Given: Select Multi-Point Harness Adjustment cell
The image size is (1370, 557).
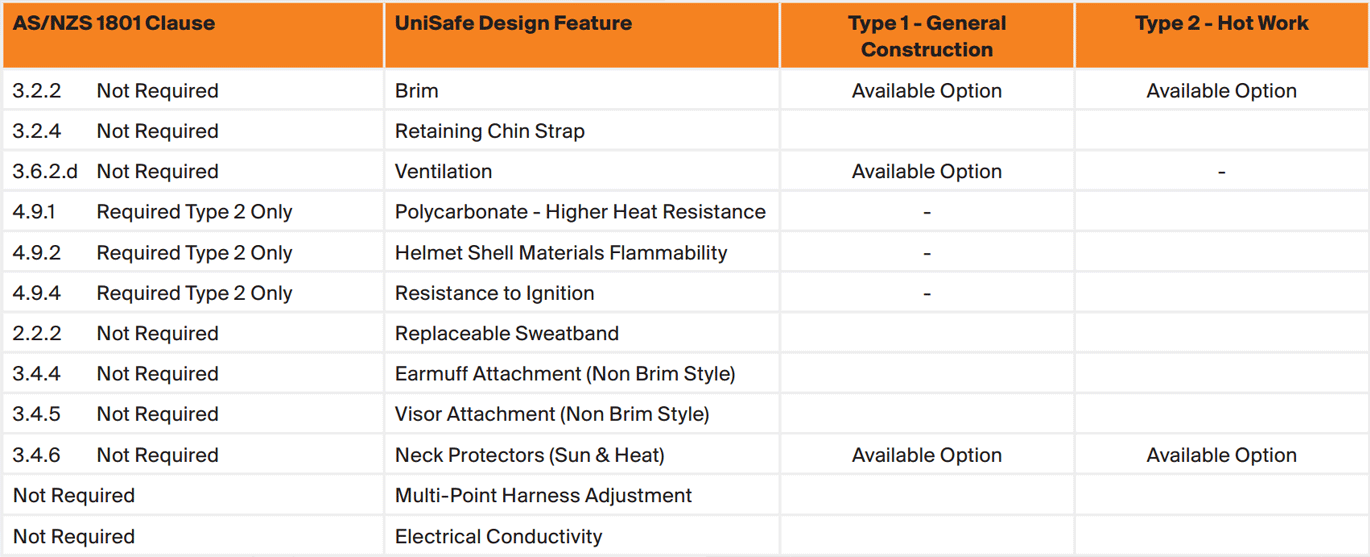Looking at the screenshot, I should point(582,495).
